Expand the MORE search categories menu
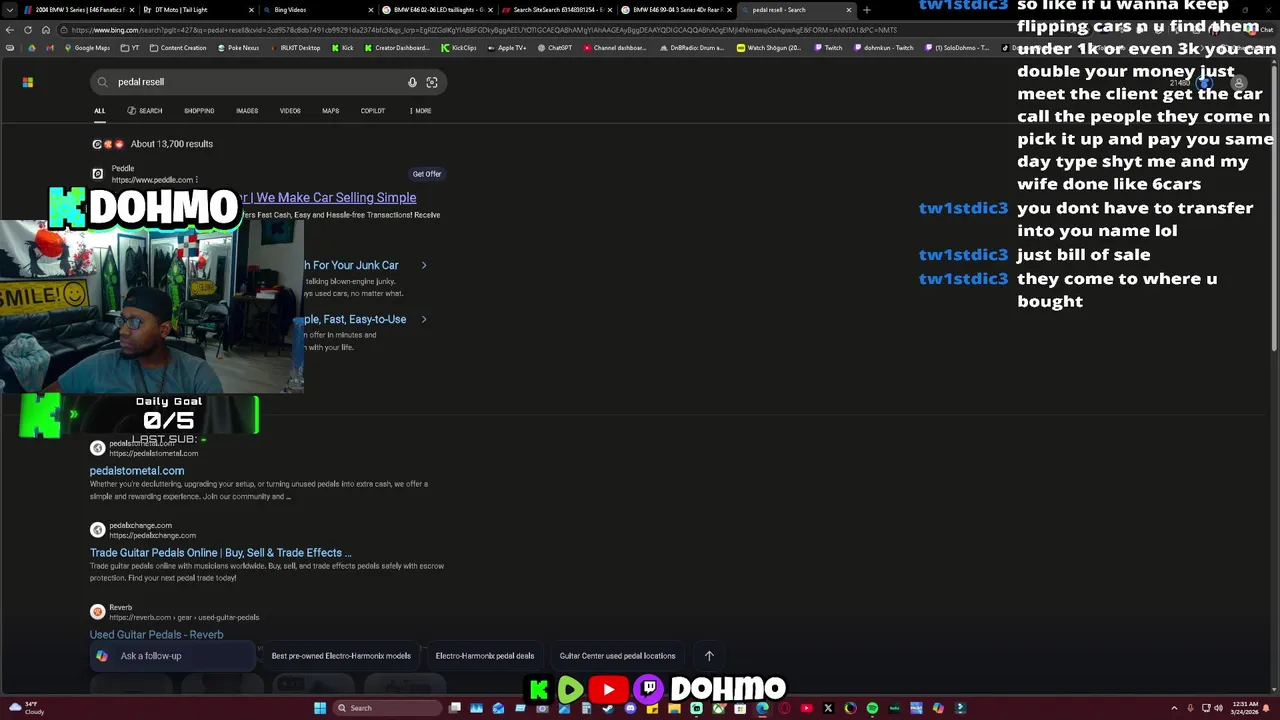The width and height of the screenshot is (1280, 720). coord(421,111)
